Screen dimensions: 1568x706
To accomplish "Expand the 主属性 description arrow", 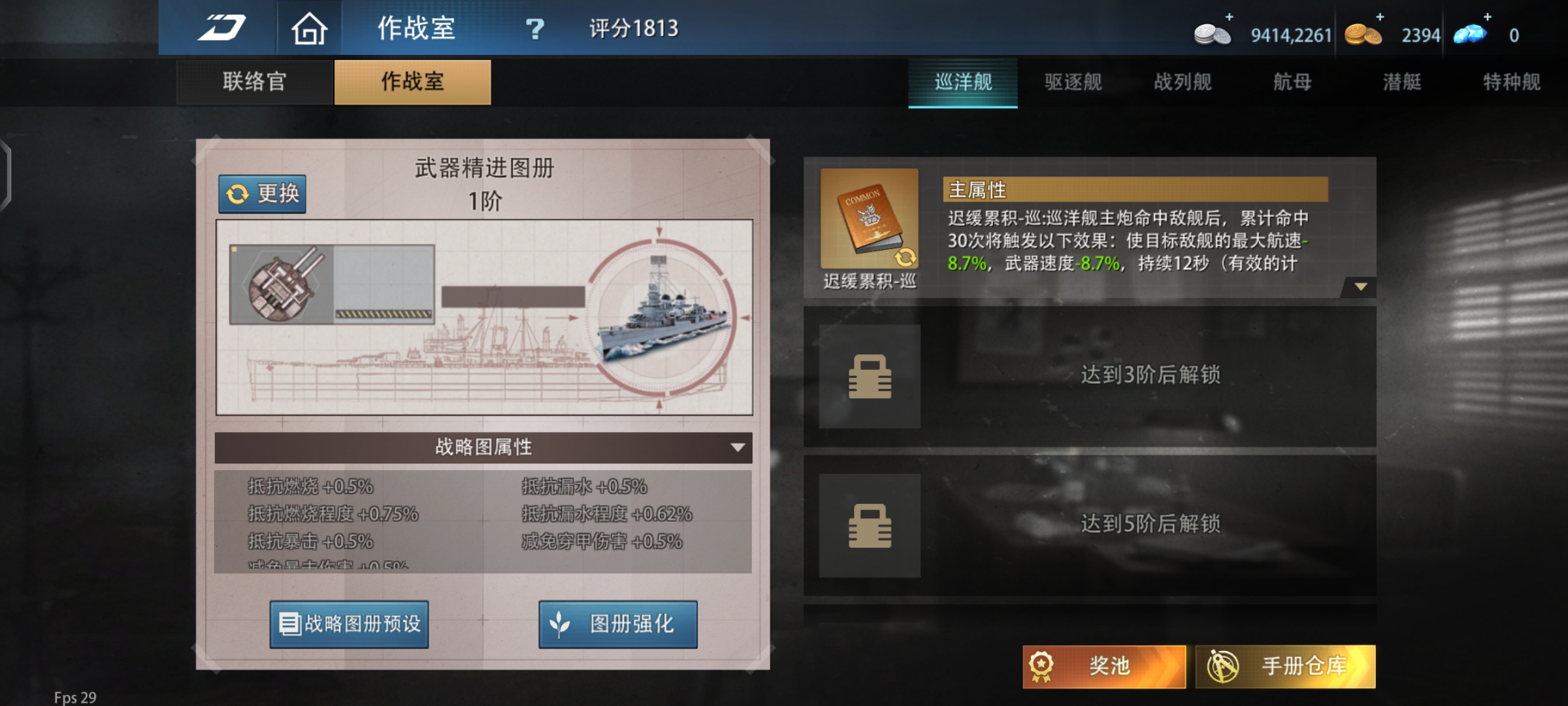I will [1360, 287].
